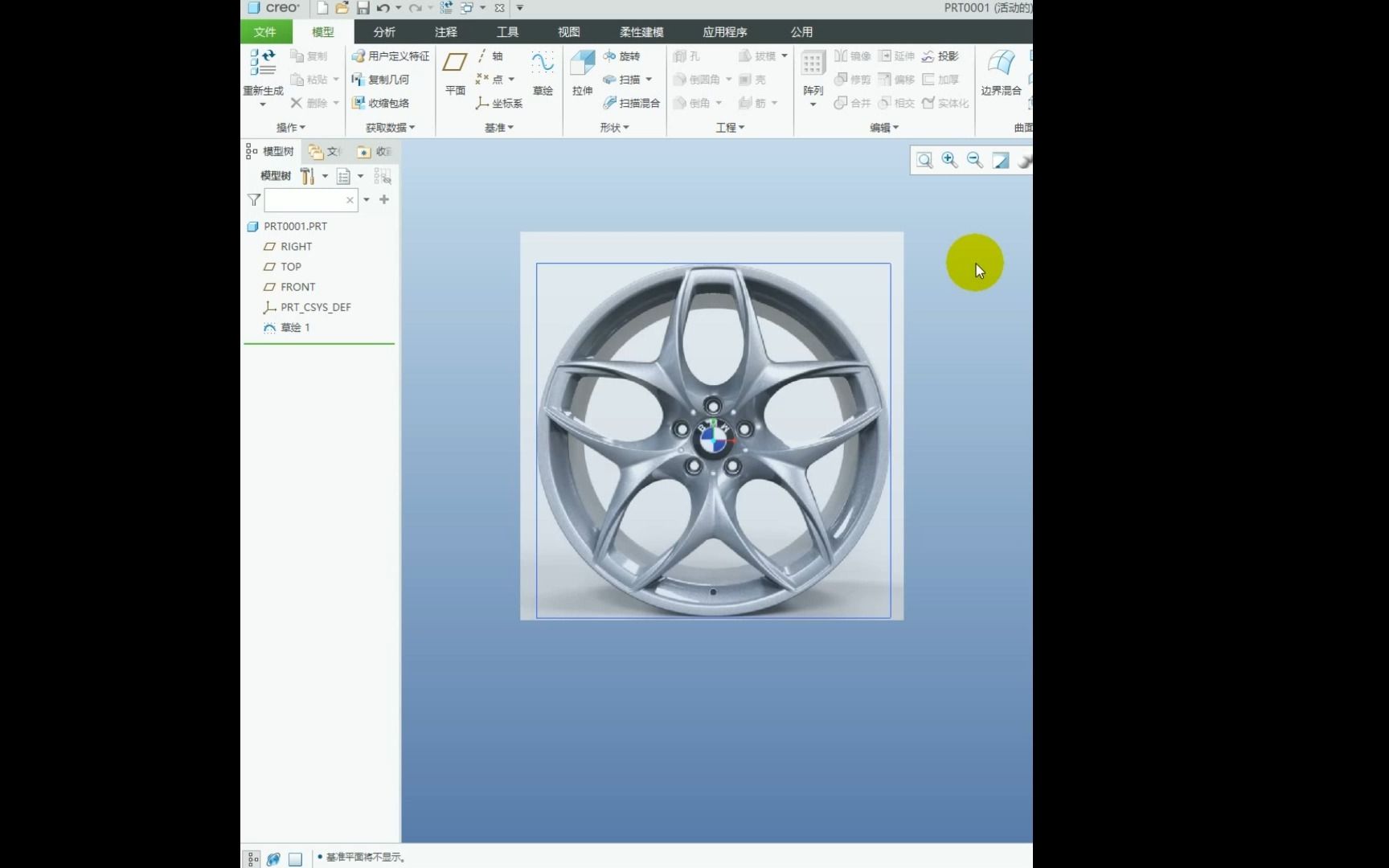Viewport: 1389px width, 868px height.
Task: Switch to the 工具 (Tools) tab
Action: 507,32
